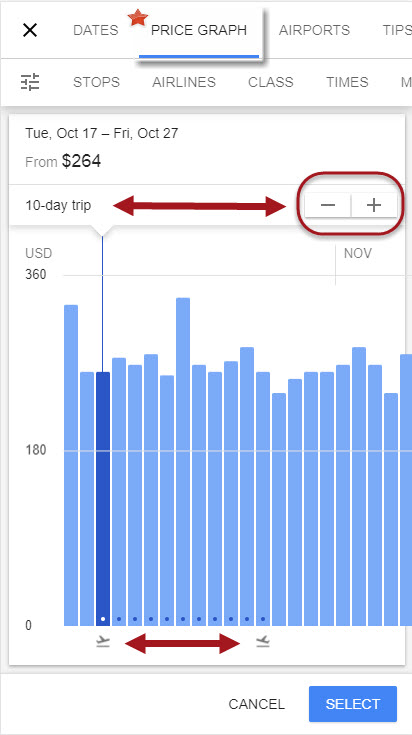Click the first price bar on left

71,465
